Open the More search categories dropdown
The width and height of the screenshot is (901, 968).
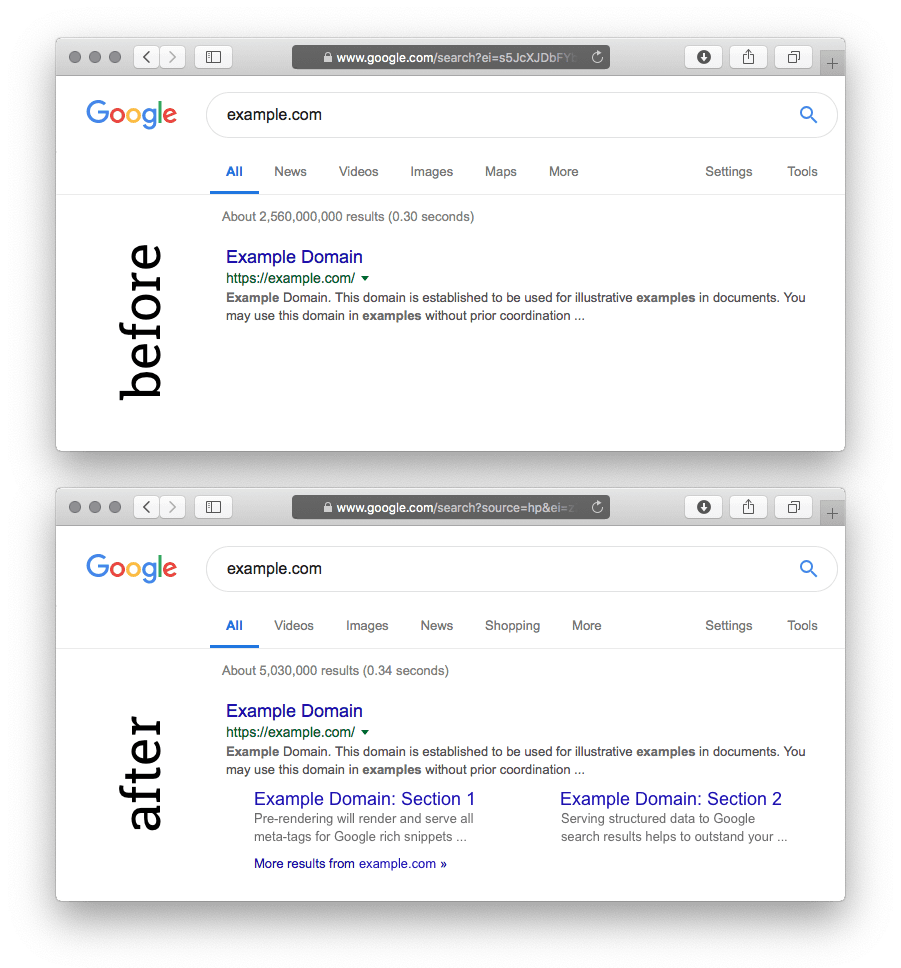(x=563, y=171)
